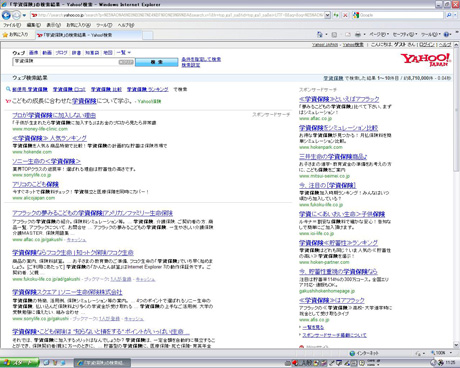Open a new blank browser tab
This screenshot has width=460, height=368.
(x=148, y=35)
